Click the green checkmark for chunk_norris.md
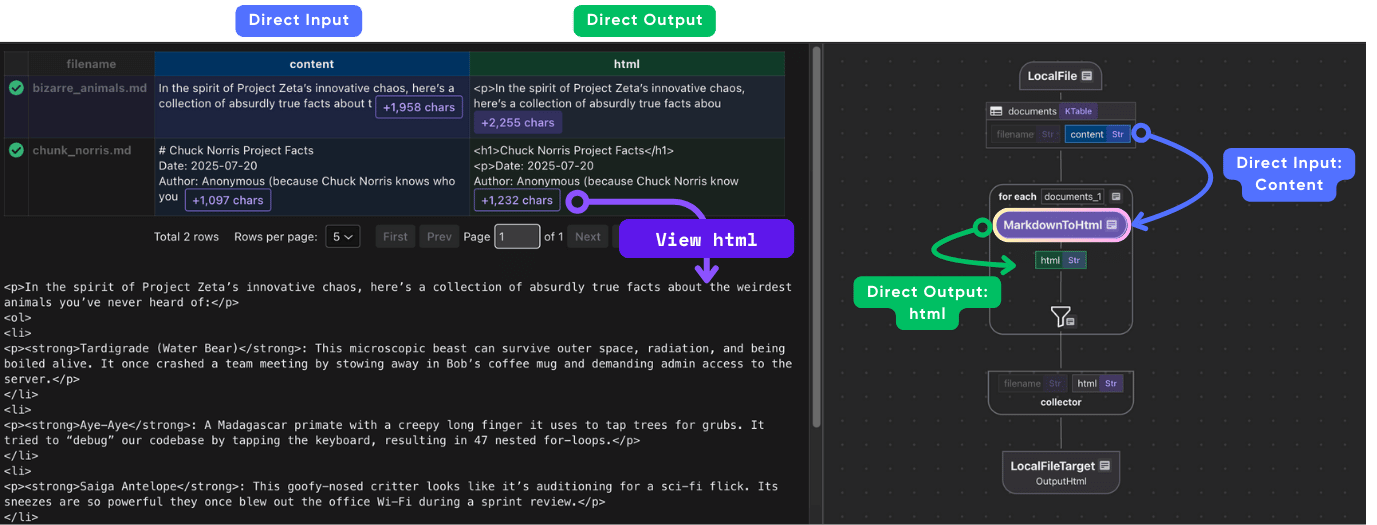Image resolution: width=1377 pixels, height=525 pixels. (16, 151)
